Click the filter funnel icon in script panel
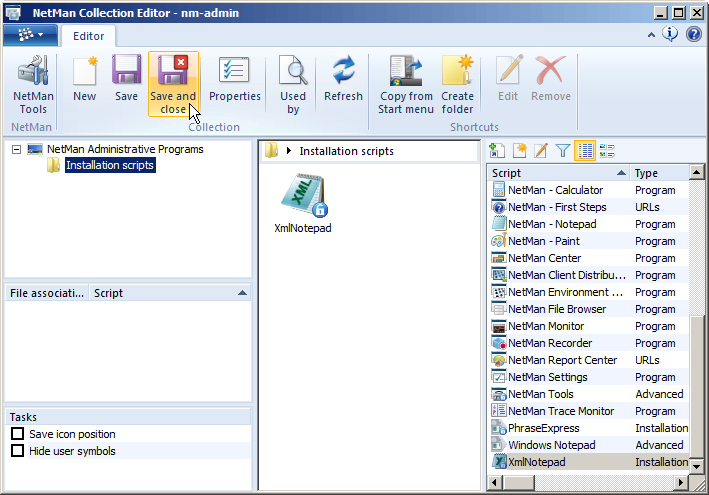Viewport: 709px width, 495px height. click(x=563, y=151)
